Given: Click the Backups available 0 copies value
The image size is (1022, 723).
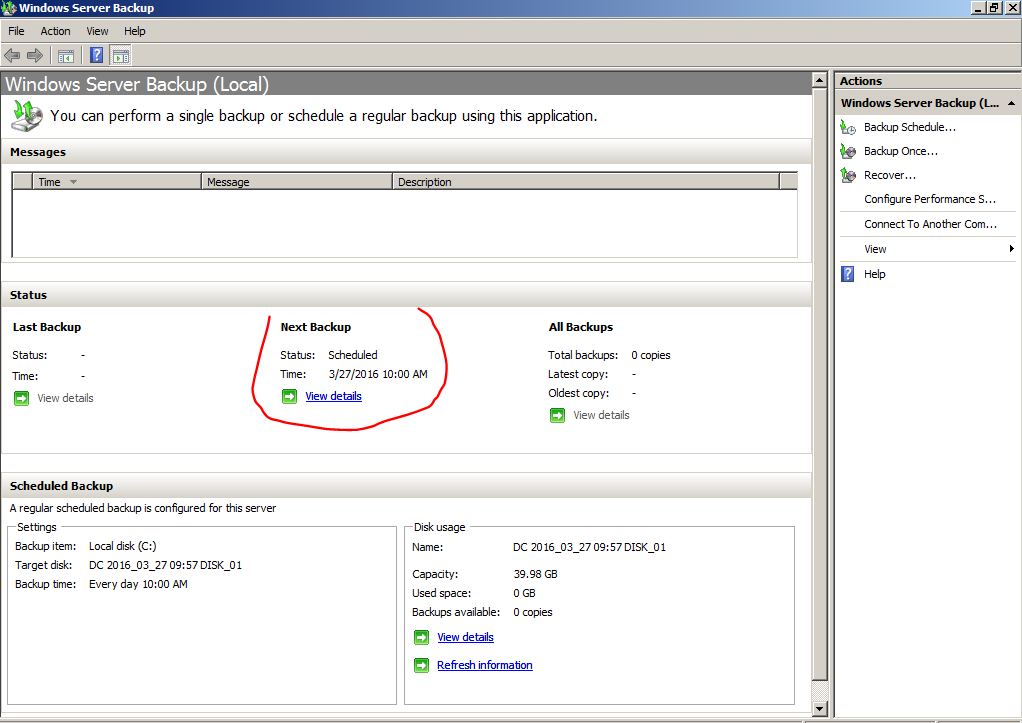Looking at the screenshot, I should (533, 612).
